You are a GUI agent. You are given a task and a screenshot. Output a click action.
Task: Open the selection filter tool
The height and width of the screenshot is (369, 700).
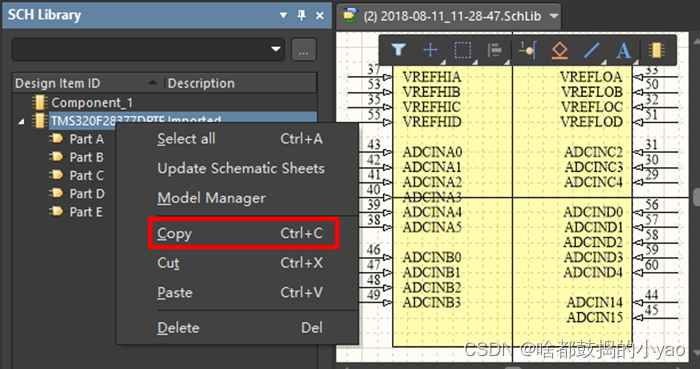pyautogui.click(x=398, y=50)
